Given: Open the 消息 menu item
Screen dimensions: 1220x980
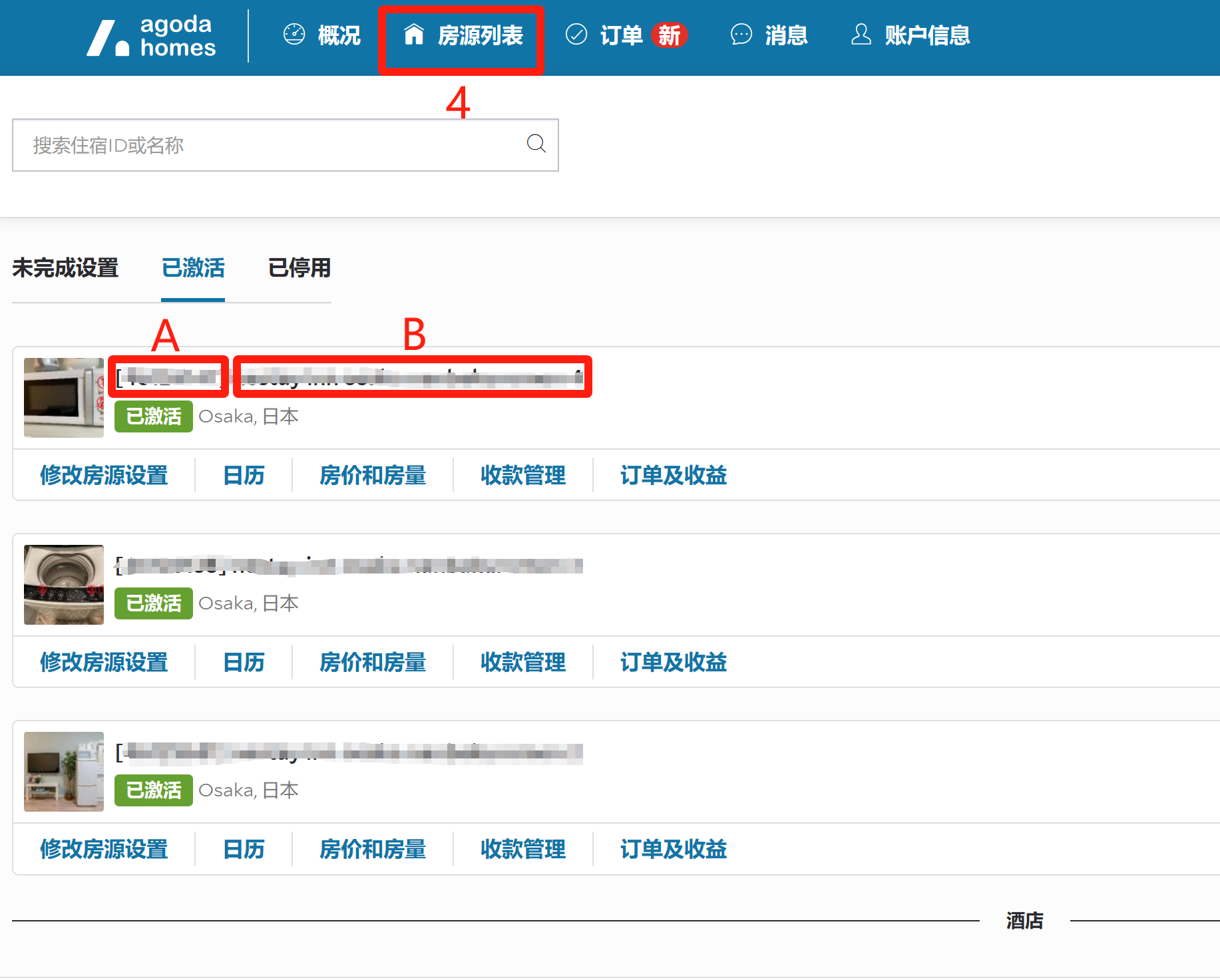Looking at the screenshot, I should tap(787, 35).
